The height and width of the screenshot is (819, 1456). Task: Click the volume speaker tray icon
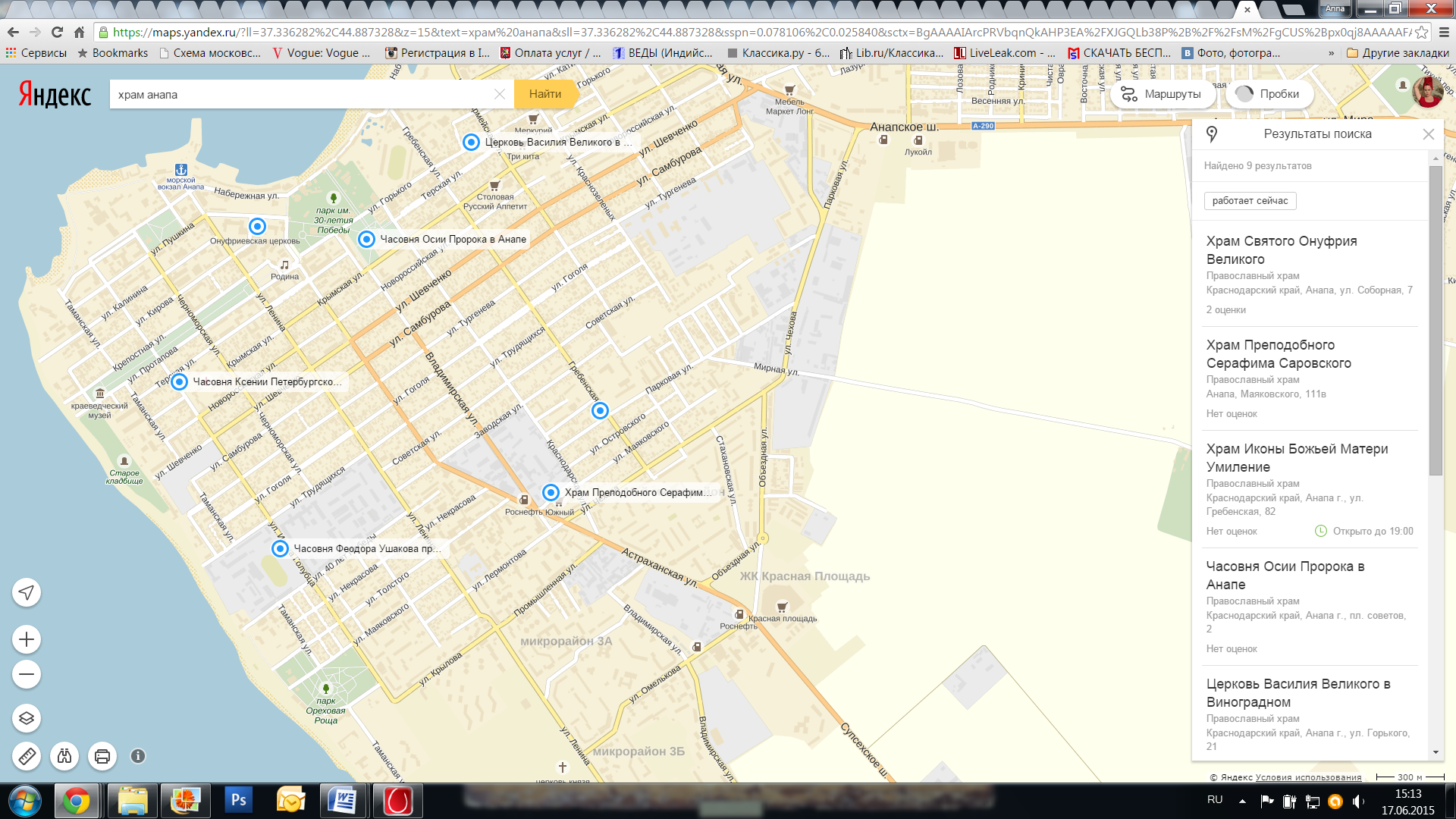[1357, 801]
